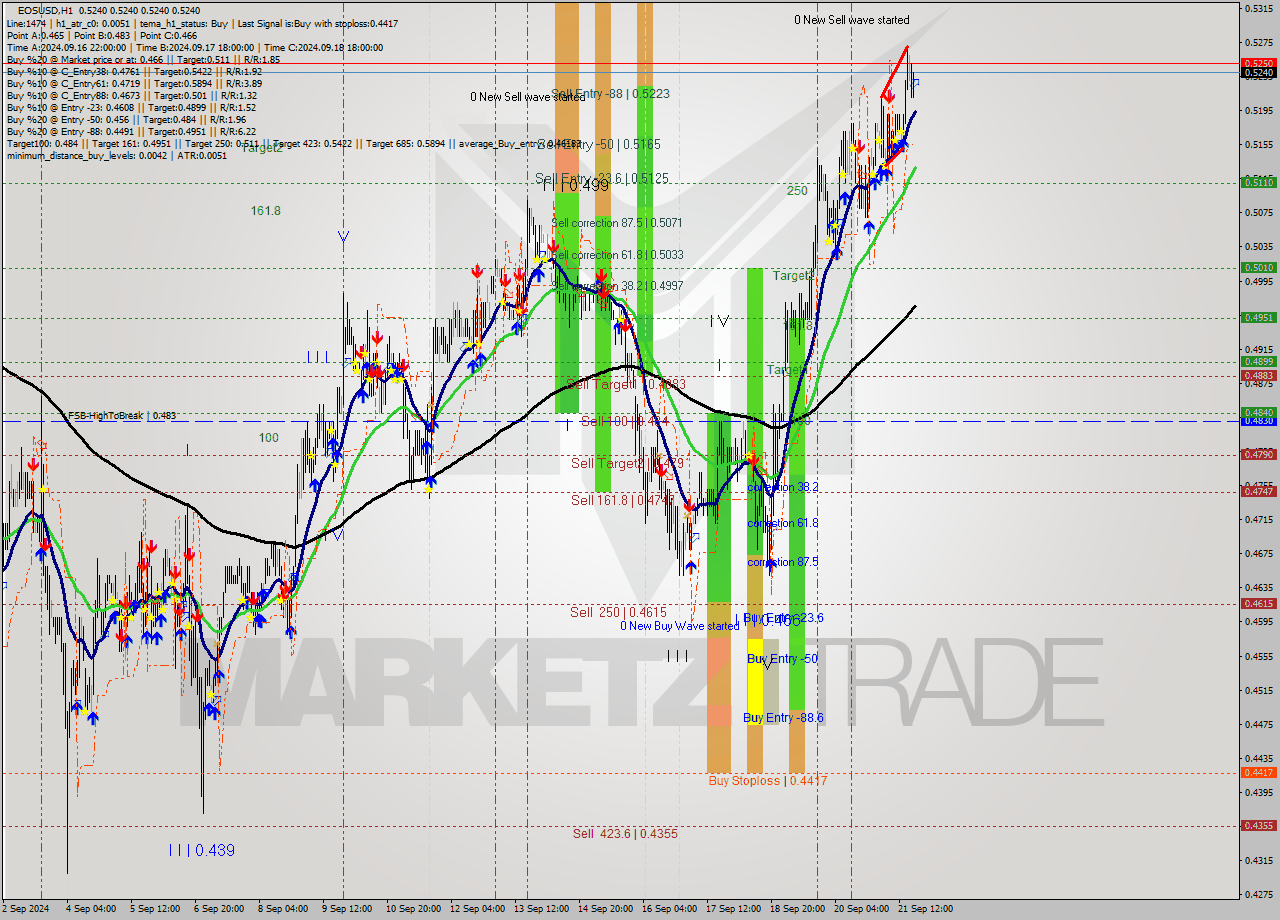Click the topmost 0 New Sell wave started label

coord(852,20)
